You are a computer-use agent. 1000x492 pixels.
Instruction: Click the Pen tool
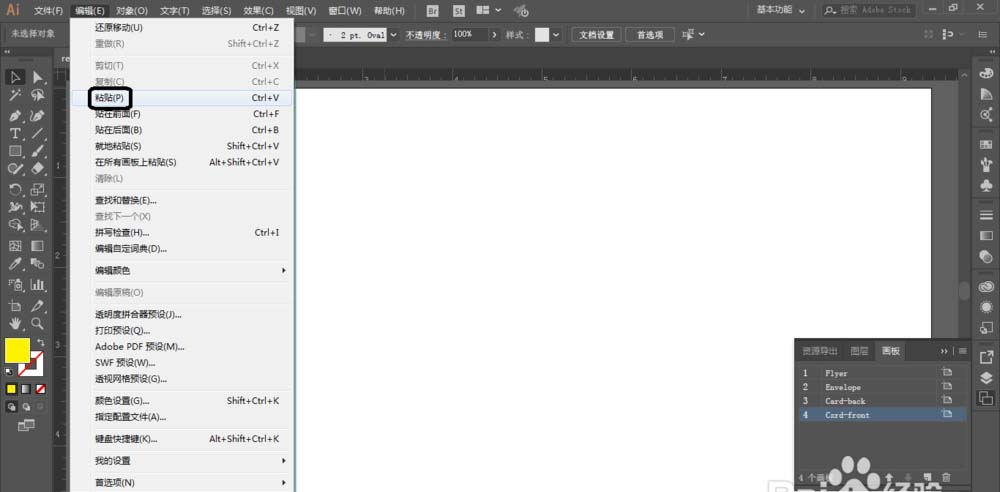(x=15, y=115)
